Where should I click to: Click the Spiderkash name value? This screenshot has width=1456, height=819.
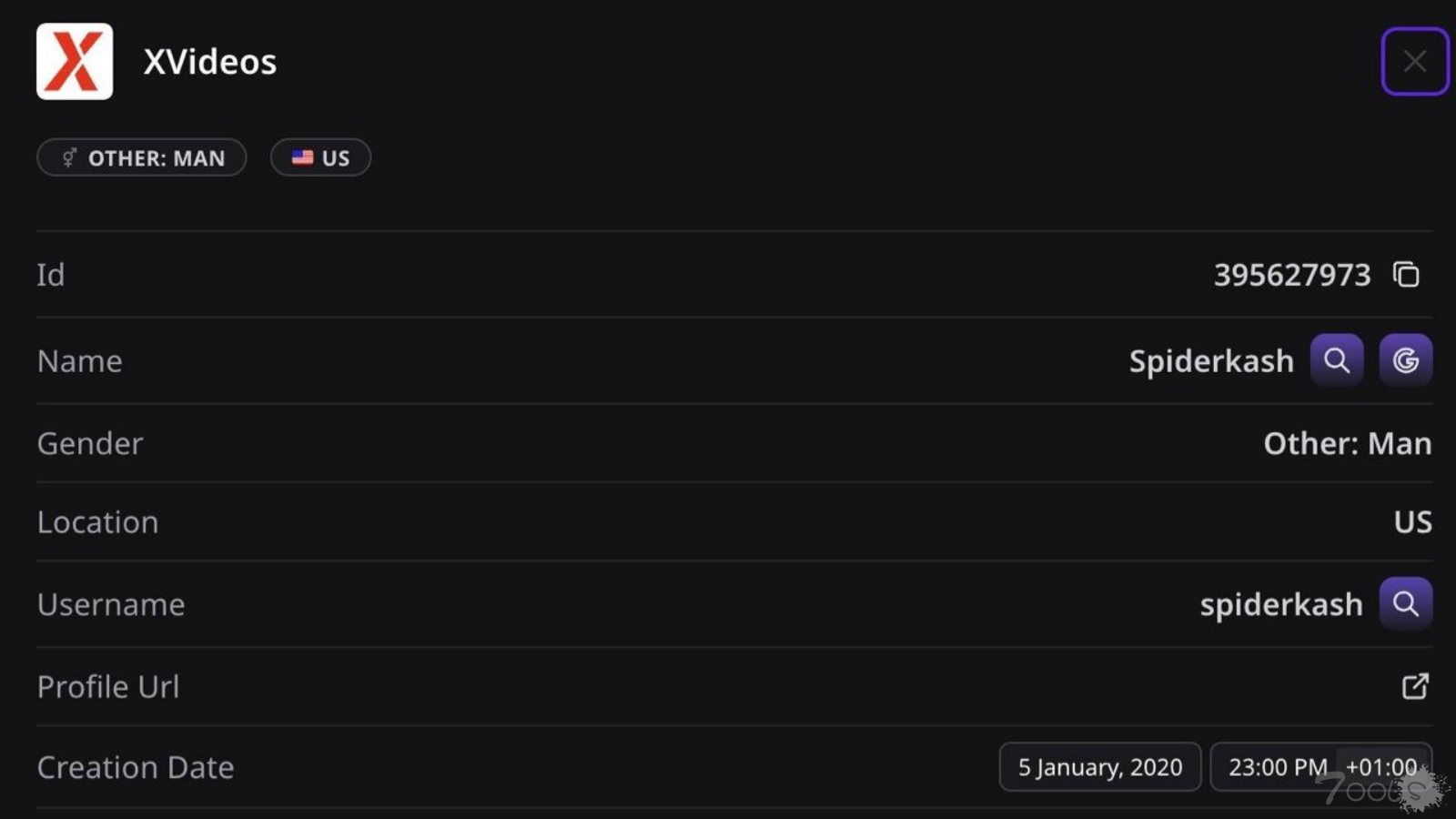point(1210,361)
